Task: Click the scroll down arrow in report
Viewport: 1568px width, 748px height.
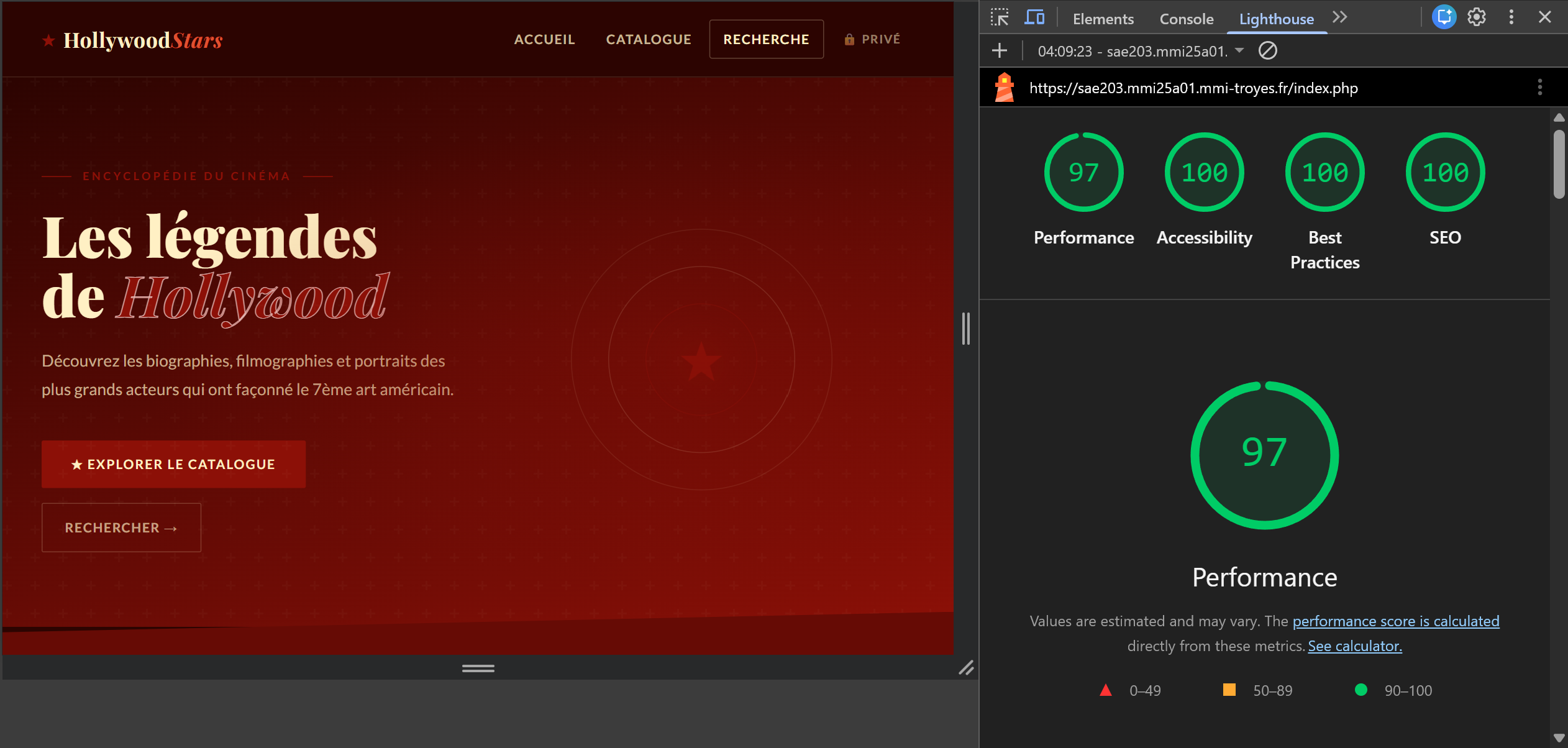Action: tap(1559, 738)
